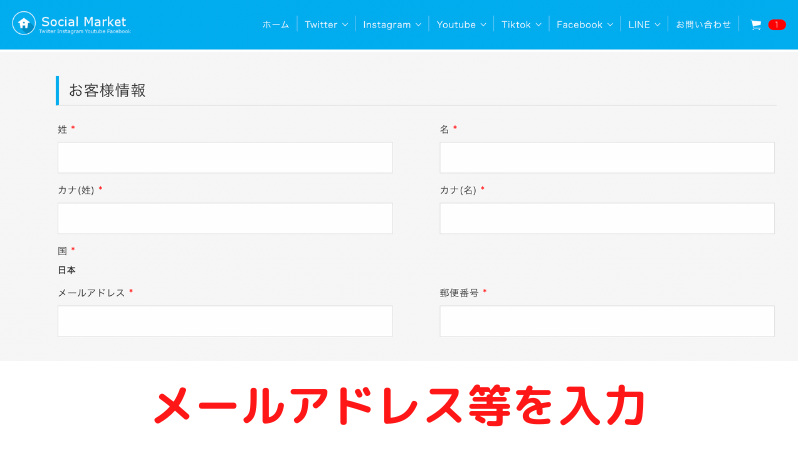Focus the 姓 last name field
The width and height of the screenshot is (800, 450).
225,158
